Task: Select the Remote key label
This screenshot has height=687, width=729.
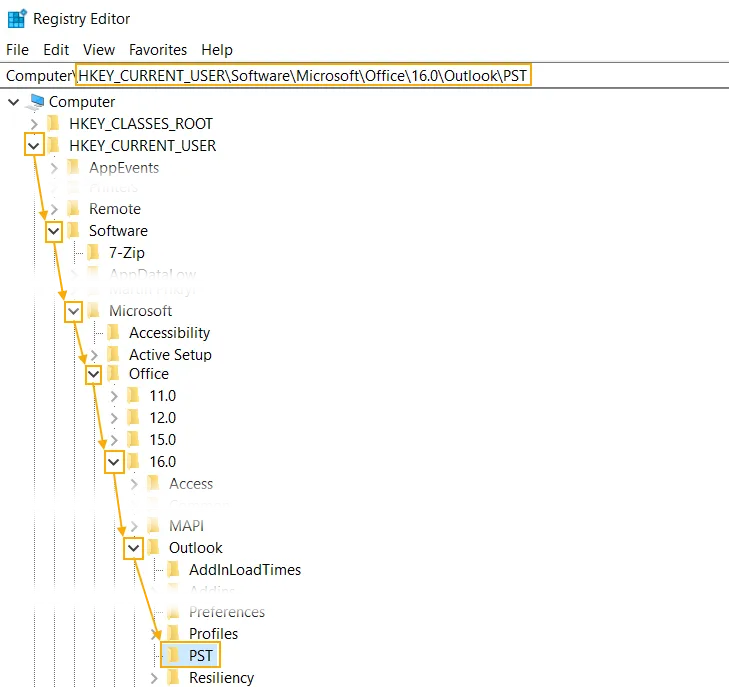Action: [115, 209]
